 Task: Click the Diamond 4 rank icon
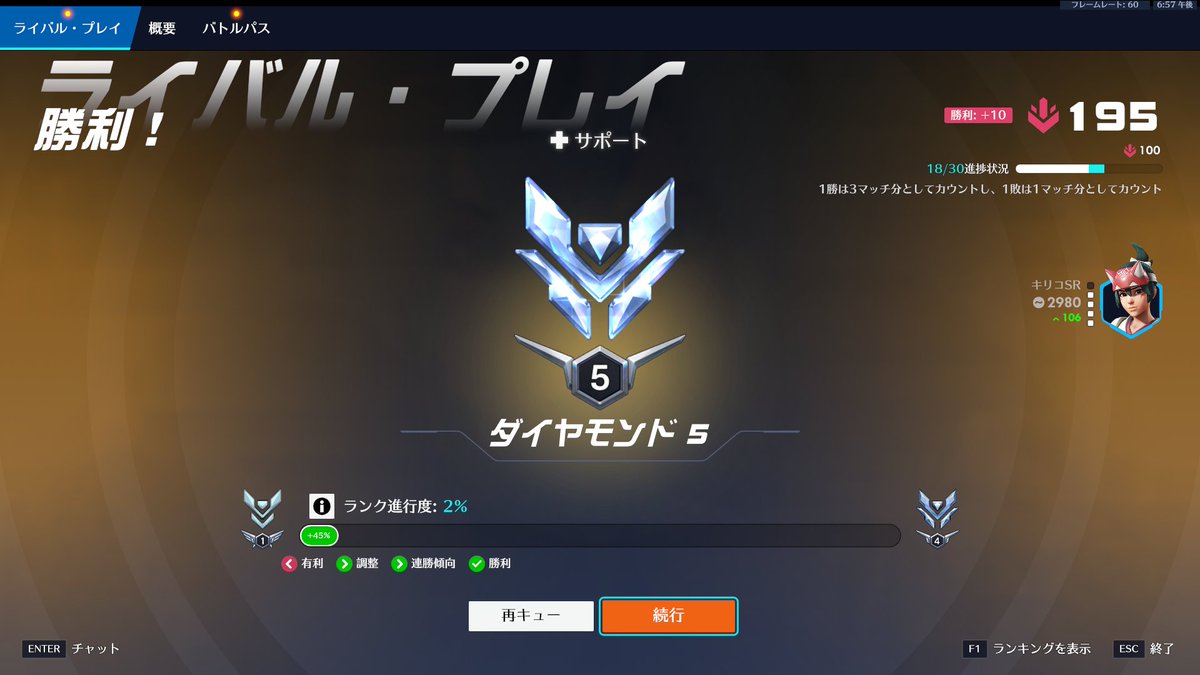(x=937, y=519)
